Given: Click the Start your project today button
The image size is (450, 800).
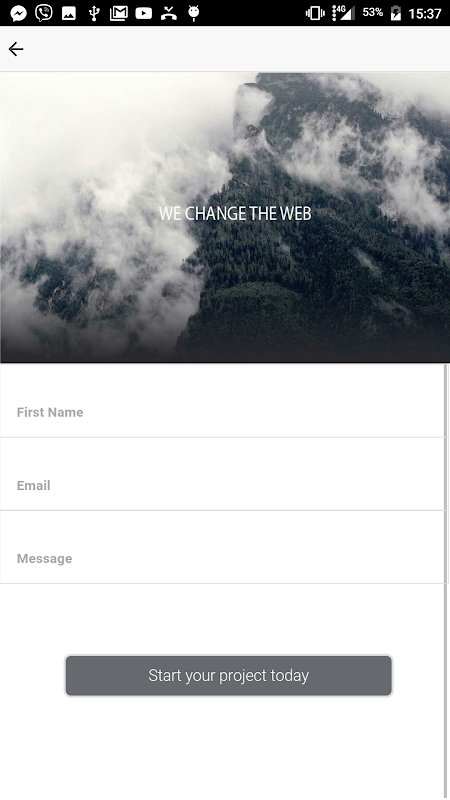Looking at the screenshot, I should 229,676.
